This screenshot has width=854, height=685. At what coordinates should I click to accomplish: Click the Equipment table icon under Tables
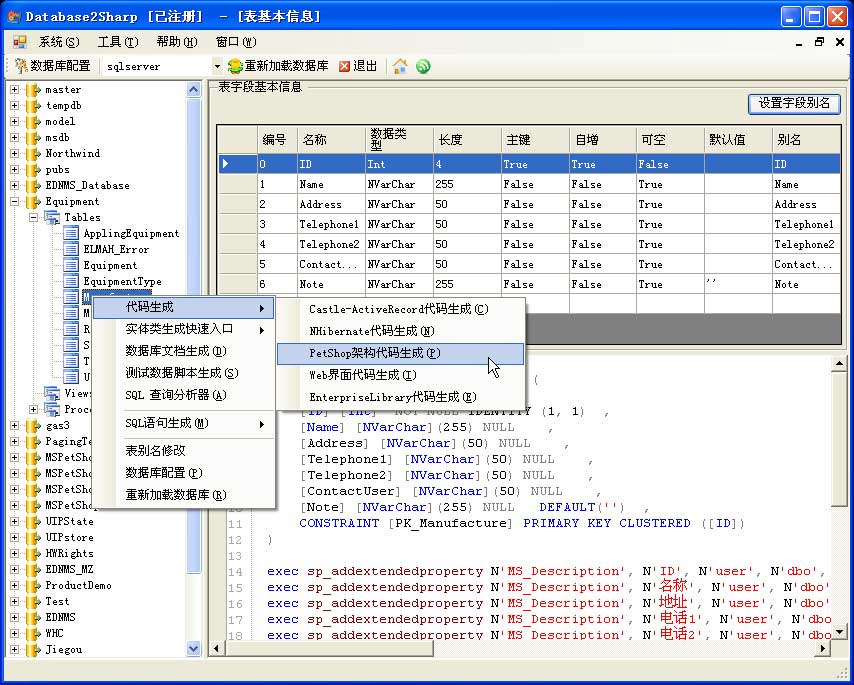coord(71,265)
